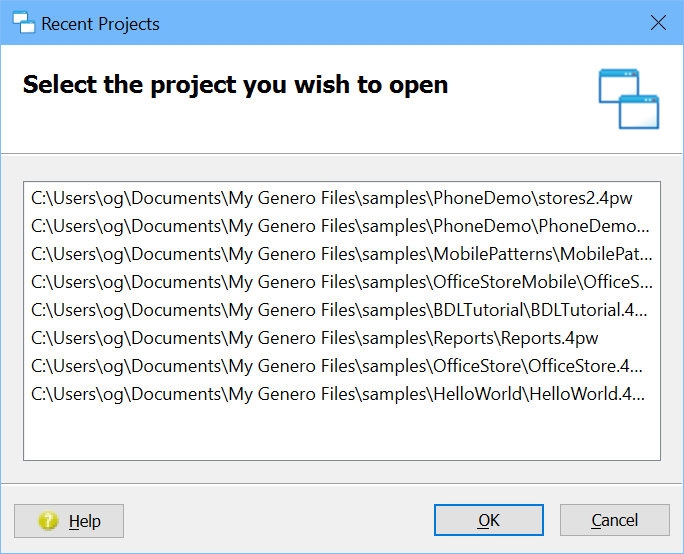Viewport: 684px width, 554px height.
Task: Select the OfficeStore project entry
Action: coord(337,366)
